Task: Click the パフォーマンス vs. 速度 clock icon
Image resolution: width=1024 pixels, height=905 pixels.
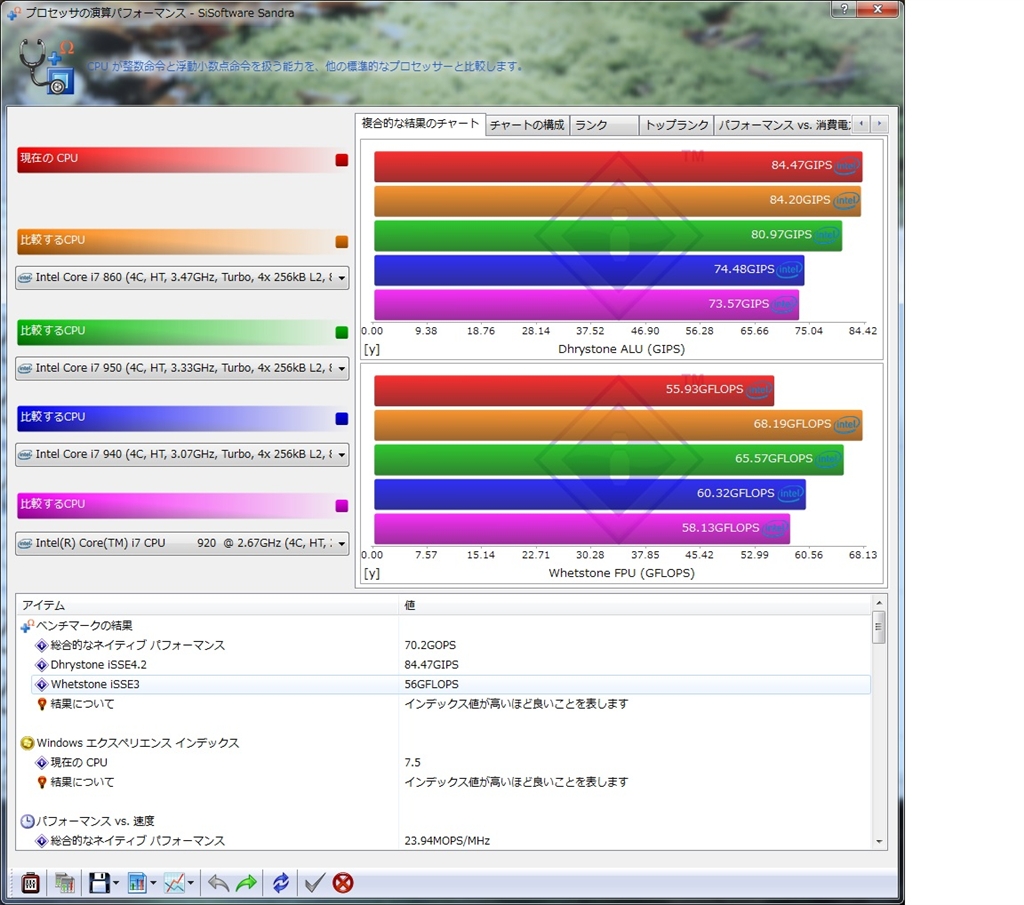Action: [x=27, y=821]
